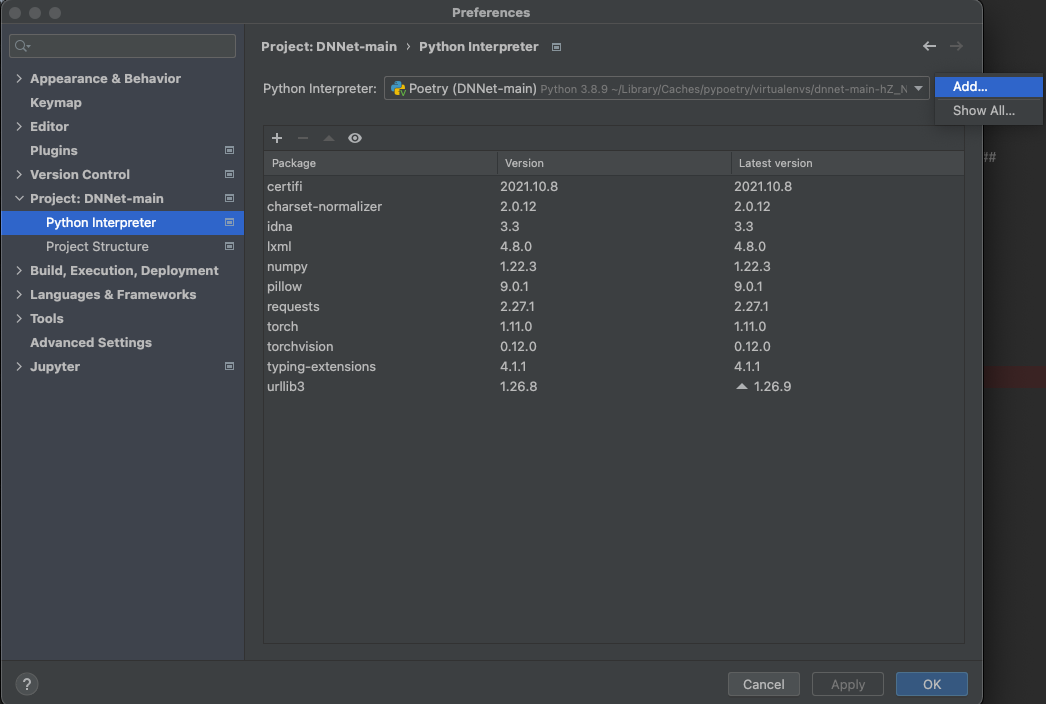Select the pillow package row

pyautogui.click(x=614, y=286)
